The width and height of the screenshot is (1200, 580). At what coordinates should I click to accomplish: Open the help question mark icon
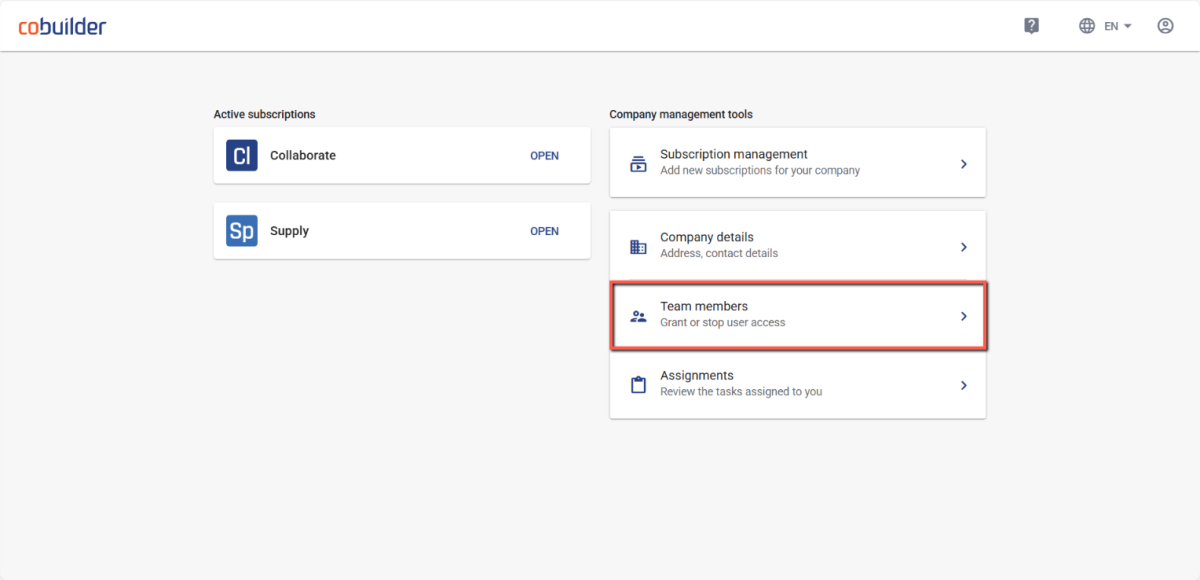[1032, 26]
